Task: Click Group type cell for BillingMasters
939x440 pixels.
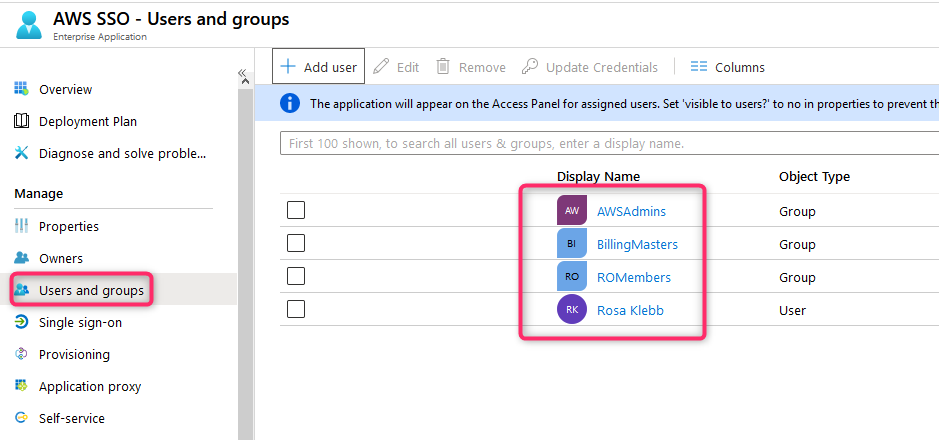Action: (797, 244)
